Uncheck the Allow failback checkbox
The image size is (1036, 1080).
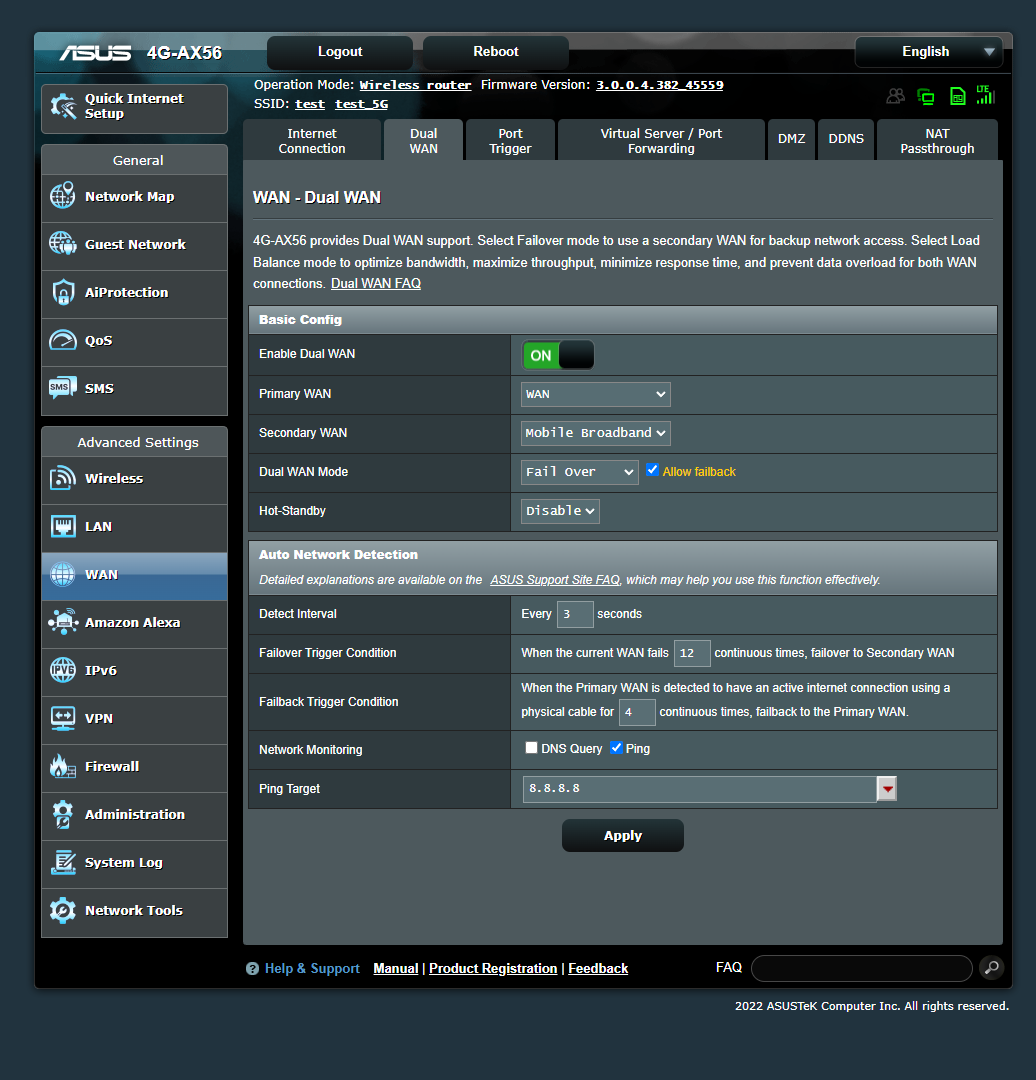pos(652,470)
